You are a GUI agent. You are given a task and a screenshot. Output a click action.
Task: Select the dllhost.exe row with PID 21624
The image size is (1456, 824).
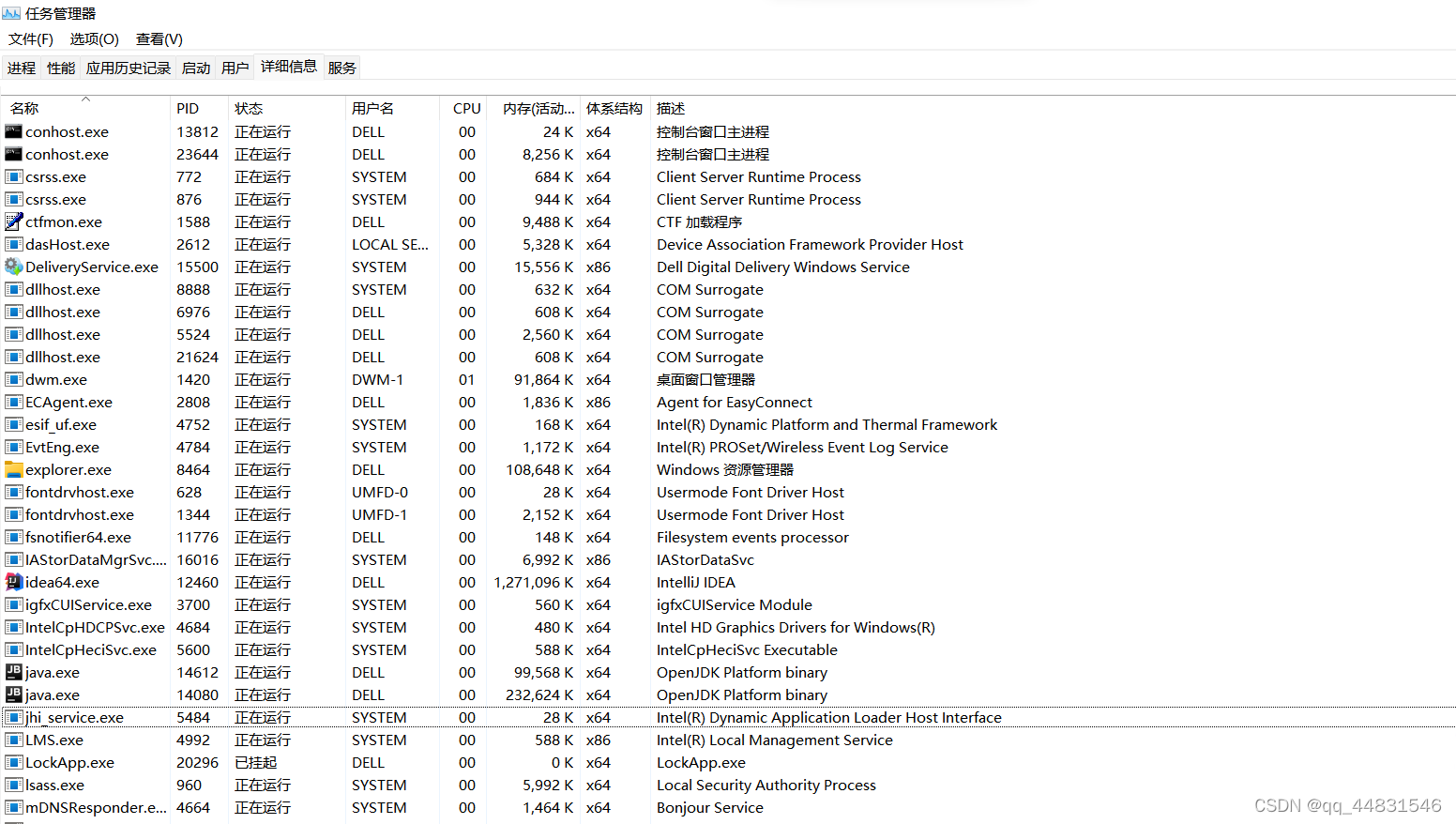click(728, 357)
